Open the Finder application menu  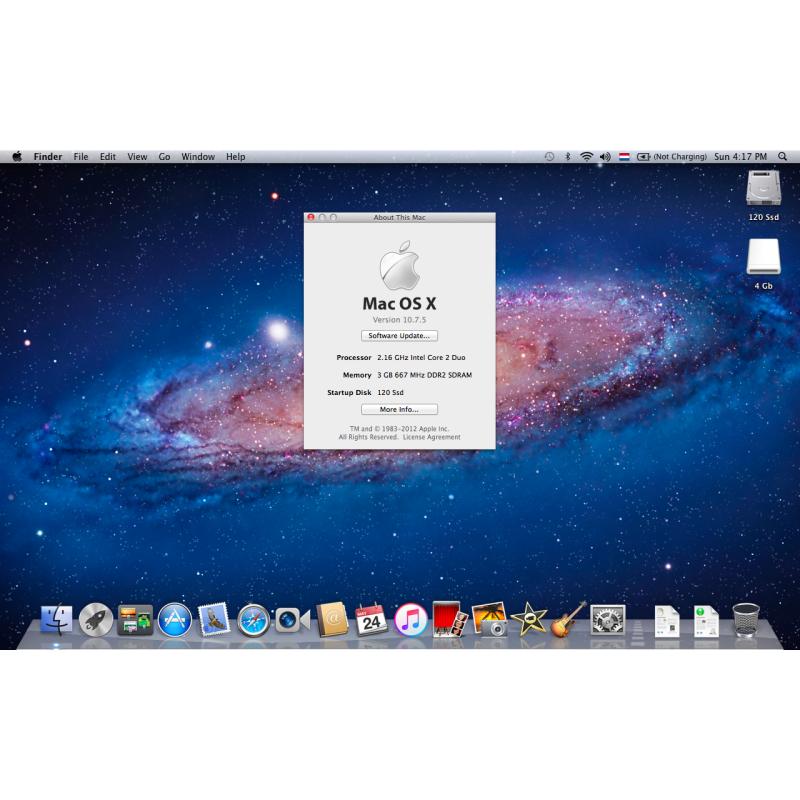[x=48, y=157]
